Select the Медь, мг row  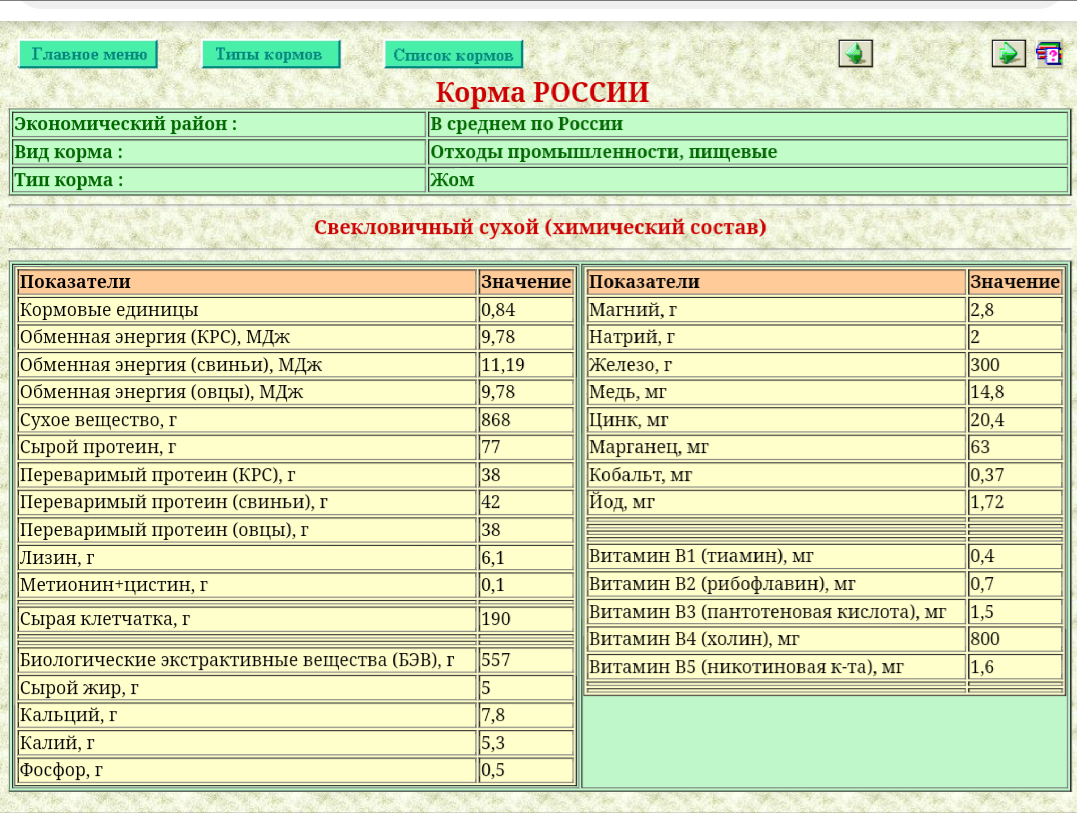pyautogui.click(x=825, y=392)
